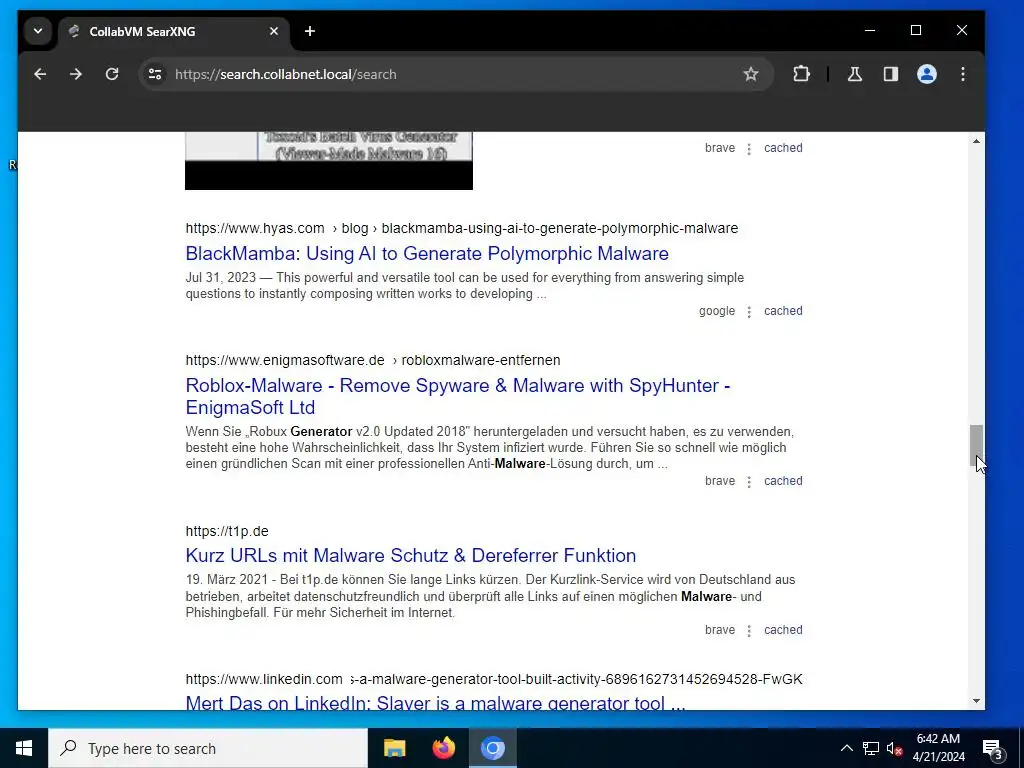
Task: Click the https://t1p.de result URL
Action: point(227,531)
